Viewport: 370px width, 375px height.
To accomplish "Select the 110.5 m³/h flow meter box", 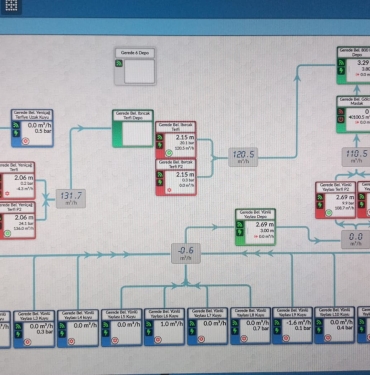I will point(356,157).
